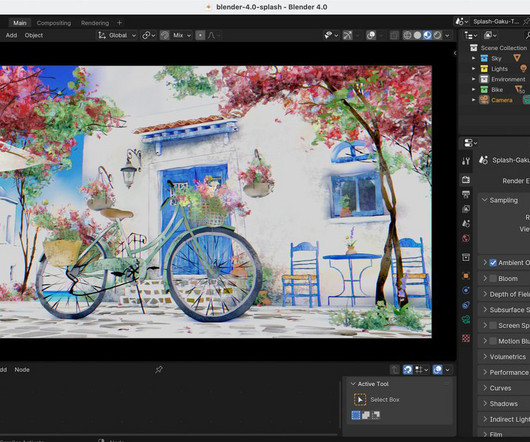Click the node editor parent node tree icon

coord(394,370)
